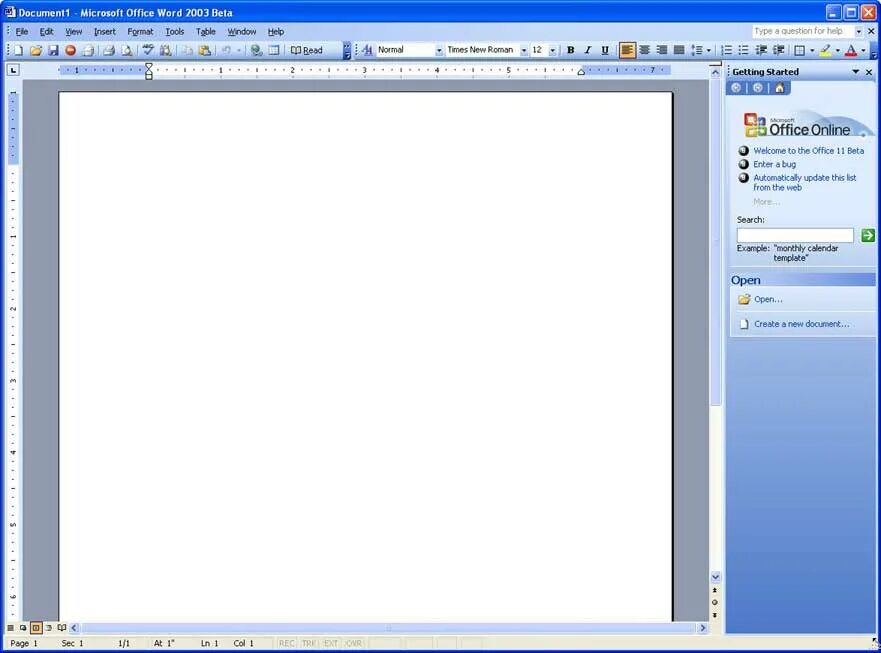
Task: Open the Edit menu
Action: (x=46, y=32)
